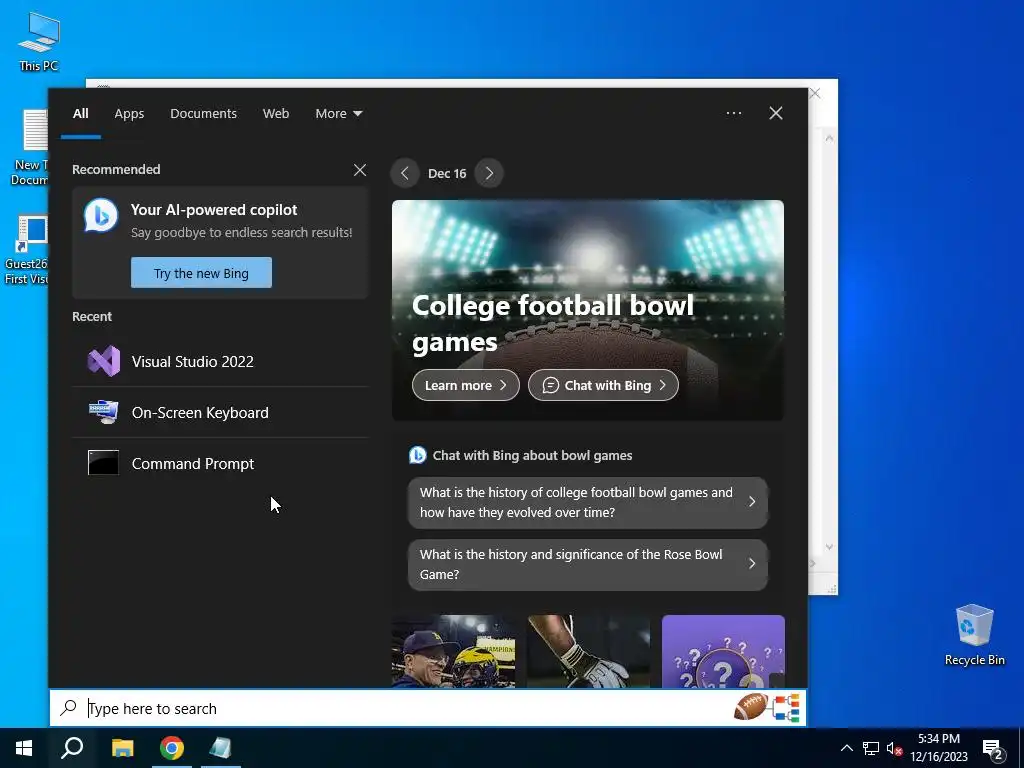Open the Windows Start menu
The image size is (1024, 768).
24,748
